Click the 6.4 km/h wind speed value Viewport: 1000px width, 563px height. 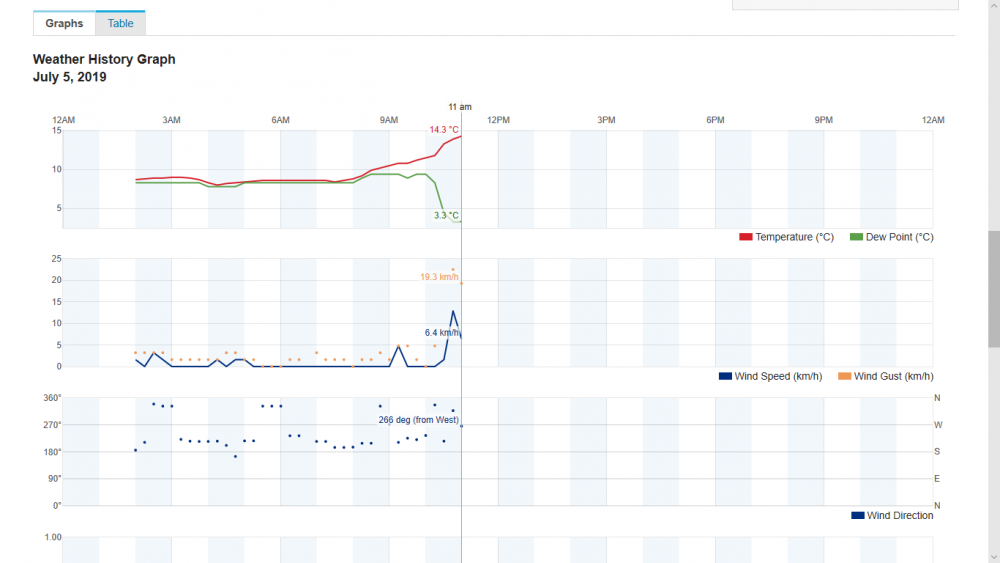click(442, 333)
